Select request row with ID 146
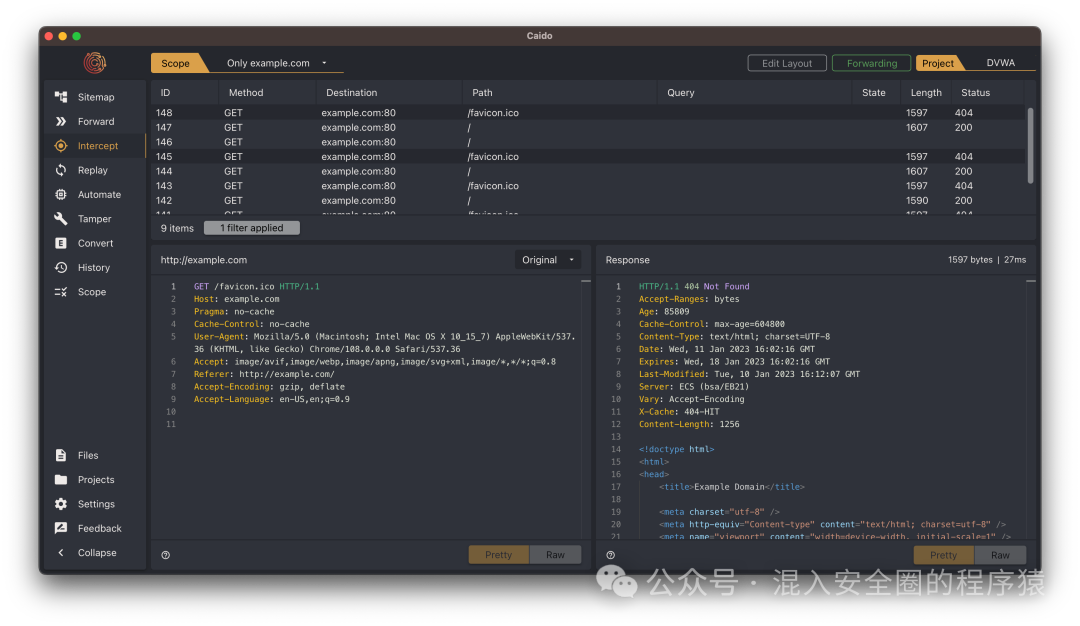Viewport: 1080px width, 626px height. coord(588,142)
